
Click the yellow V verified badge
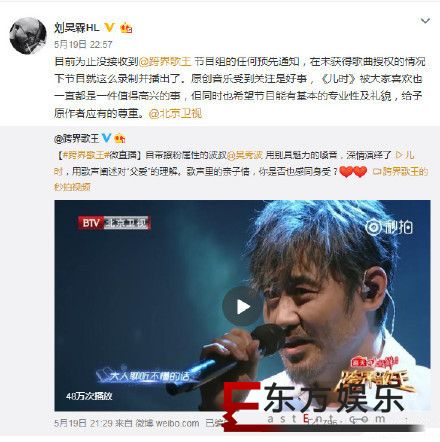click(110, 27)
